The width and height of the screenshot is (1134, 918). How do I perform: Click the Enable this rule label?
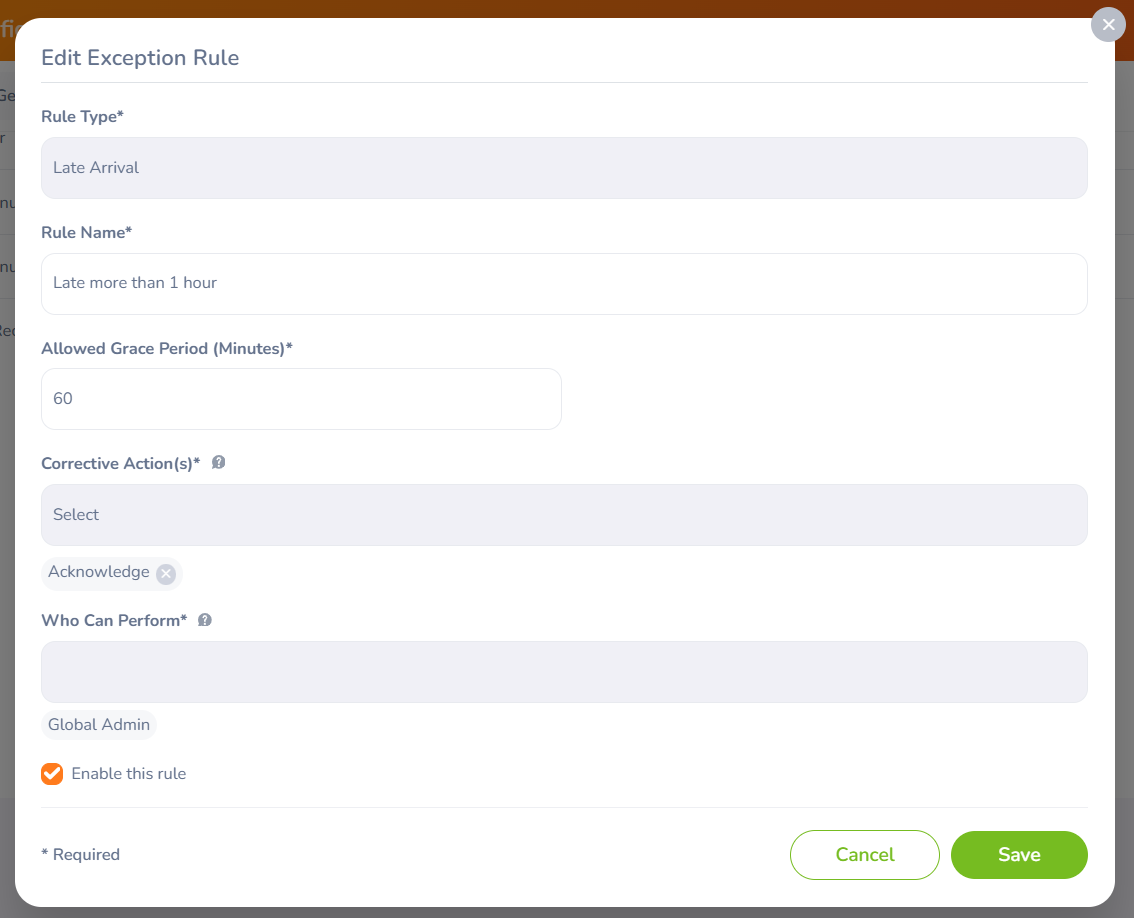[x=129, y=774]
